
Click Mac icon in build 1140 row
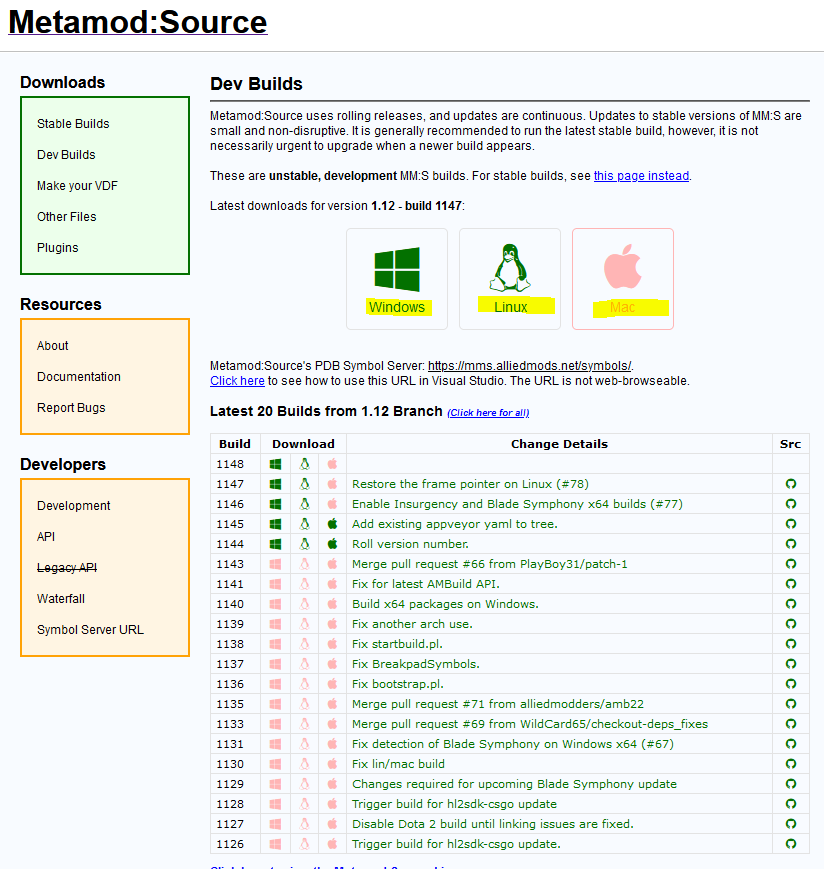[332, 604]
